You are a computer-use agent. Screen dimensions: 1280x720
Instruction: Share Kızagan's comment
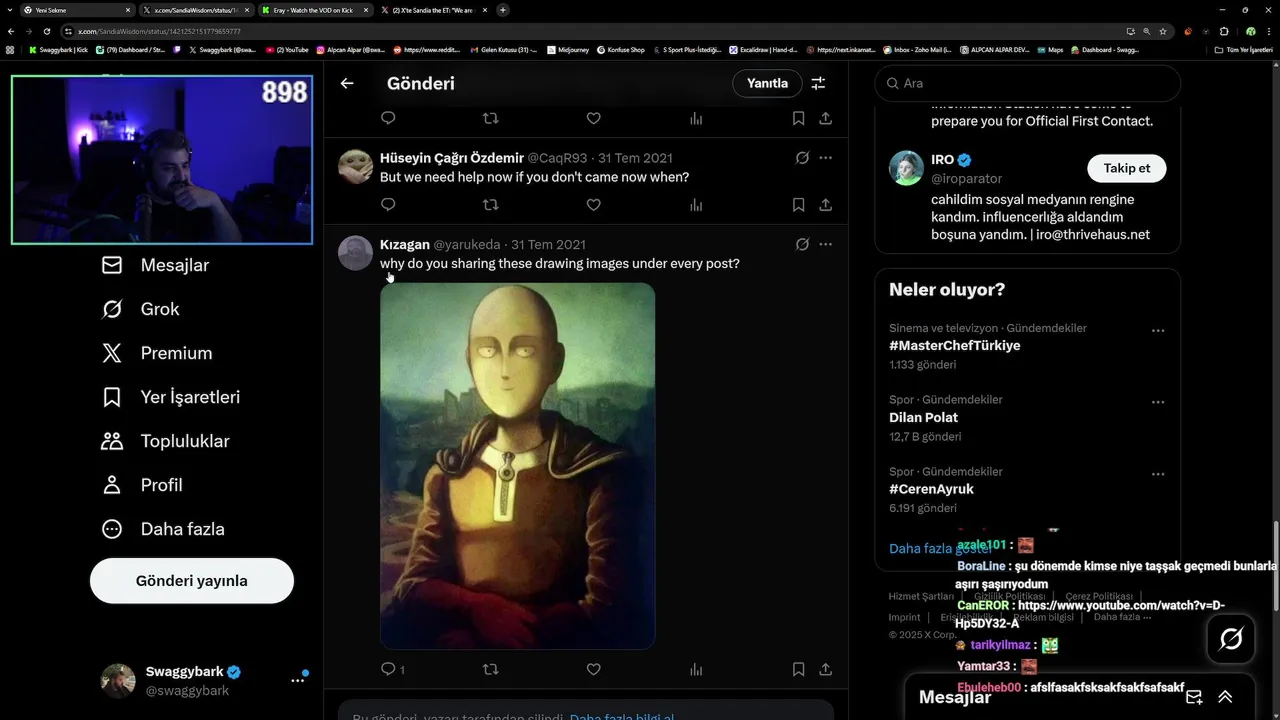825,669
